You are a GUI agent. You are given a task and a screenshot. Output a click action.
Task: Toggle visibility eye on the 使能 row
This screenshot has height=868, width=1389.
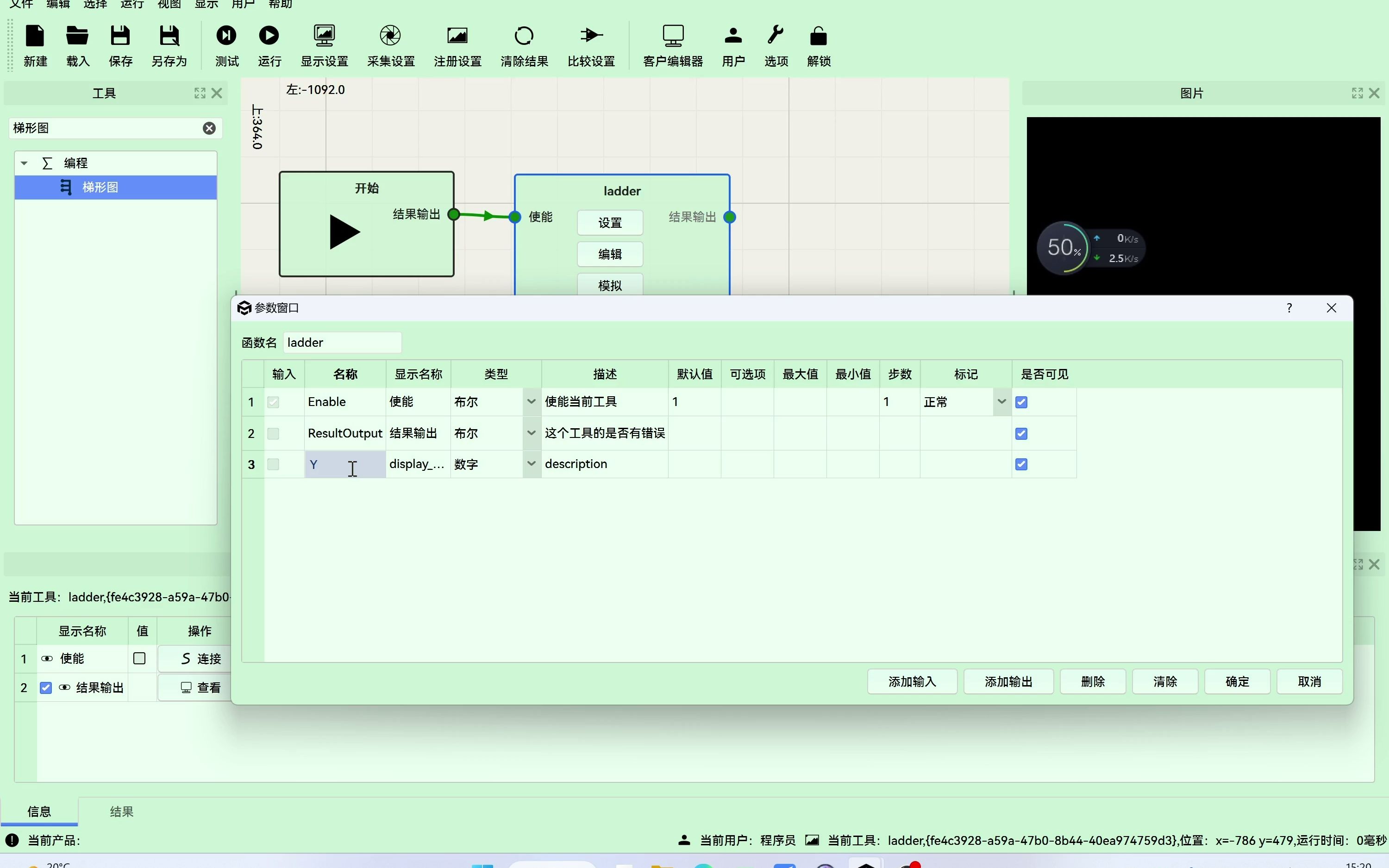[47, 658]
